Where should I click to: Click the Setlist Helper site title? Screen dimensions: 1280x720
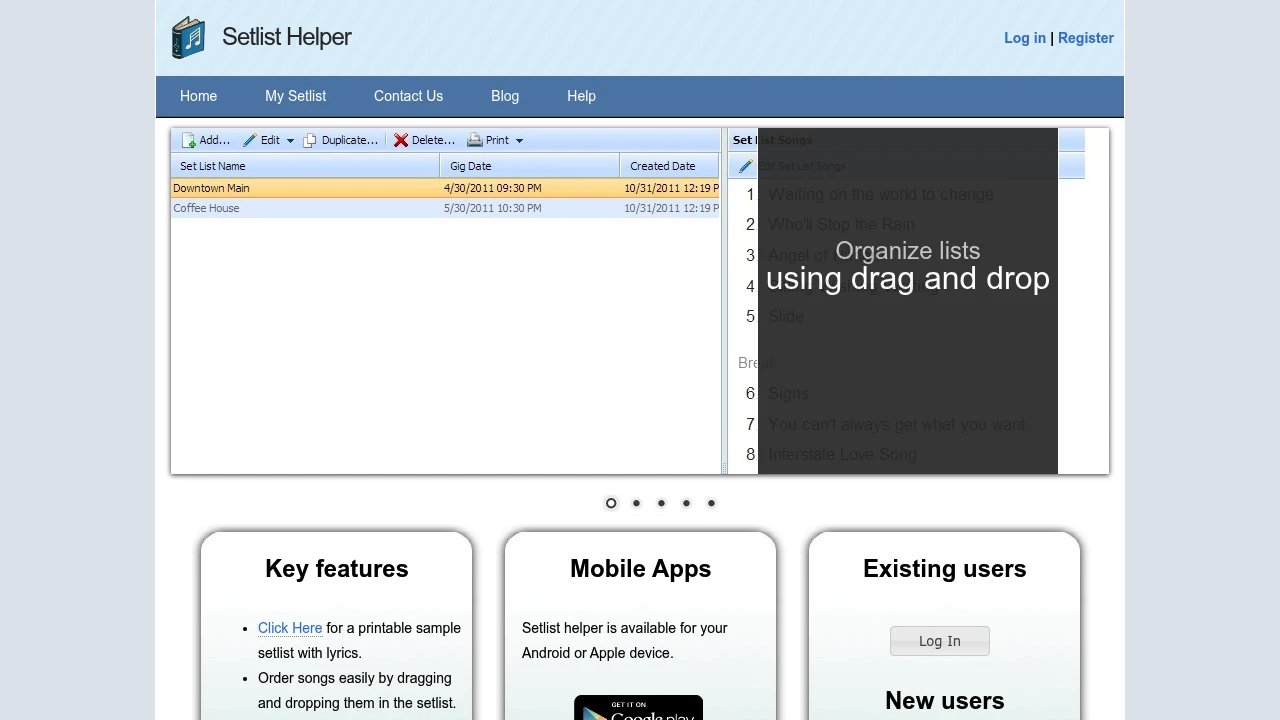[286, 37]
